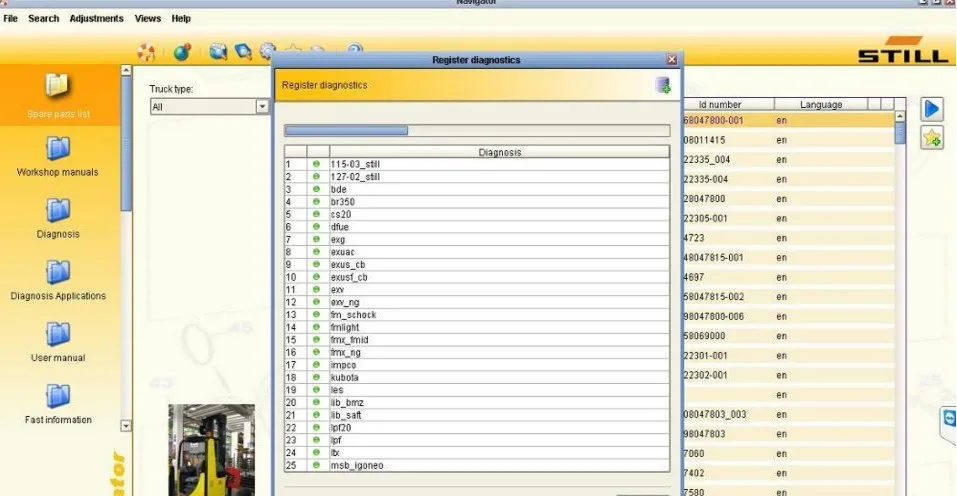
Task: Open Spare parts list section
Action: tap(58, 95)
